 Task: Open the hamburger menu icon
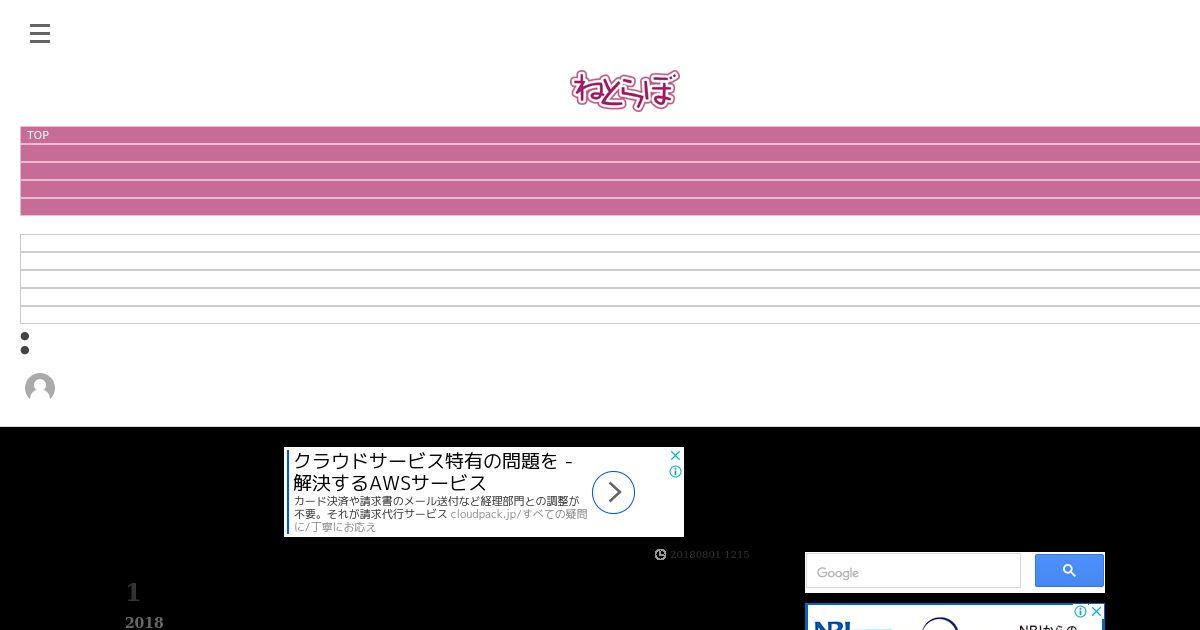40,34
